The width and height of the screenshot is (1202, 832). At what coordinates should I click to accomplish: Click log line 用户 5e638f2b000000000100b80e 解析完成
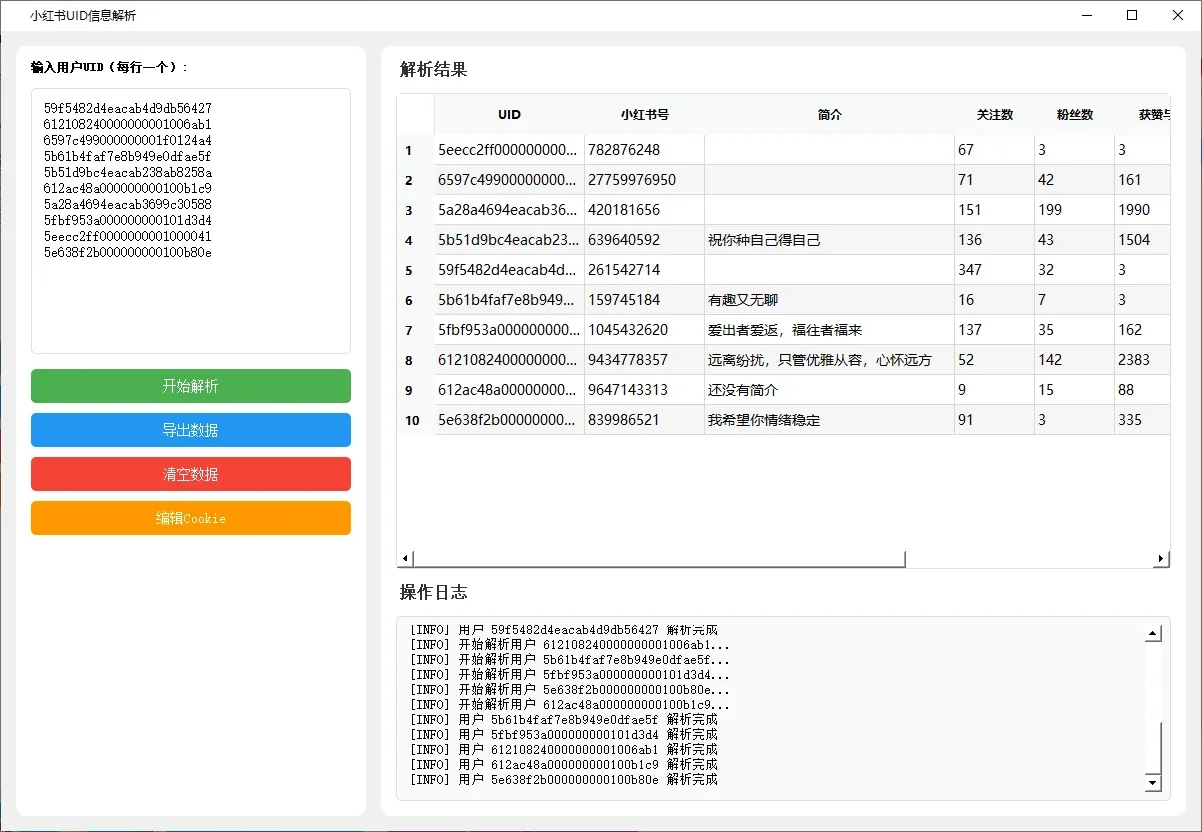pos(564,779)
